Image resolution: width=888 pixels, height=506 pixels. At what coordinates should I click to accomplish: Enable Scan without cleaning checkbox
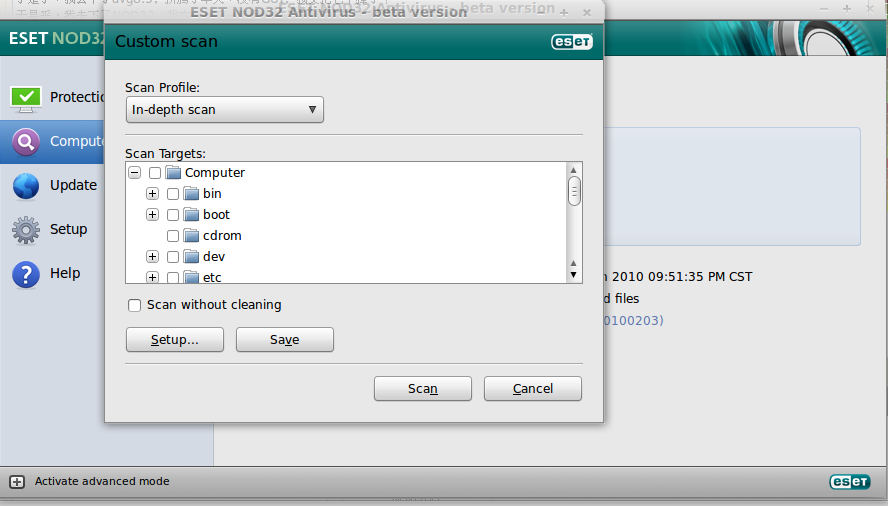(x=134, y=305)
